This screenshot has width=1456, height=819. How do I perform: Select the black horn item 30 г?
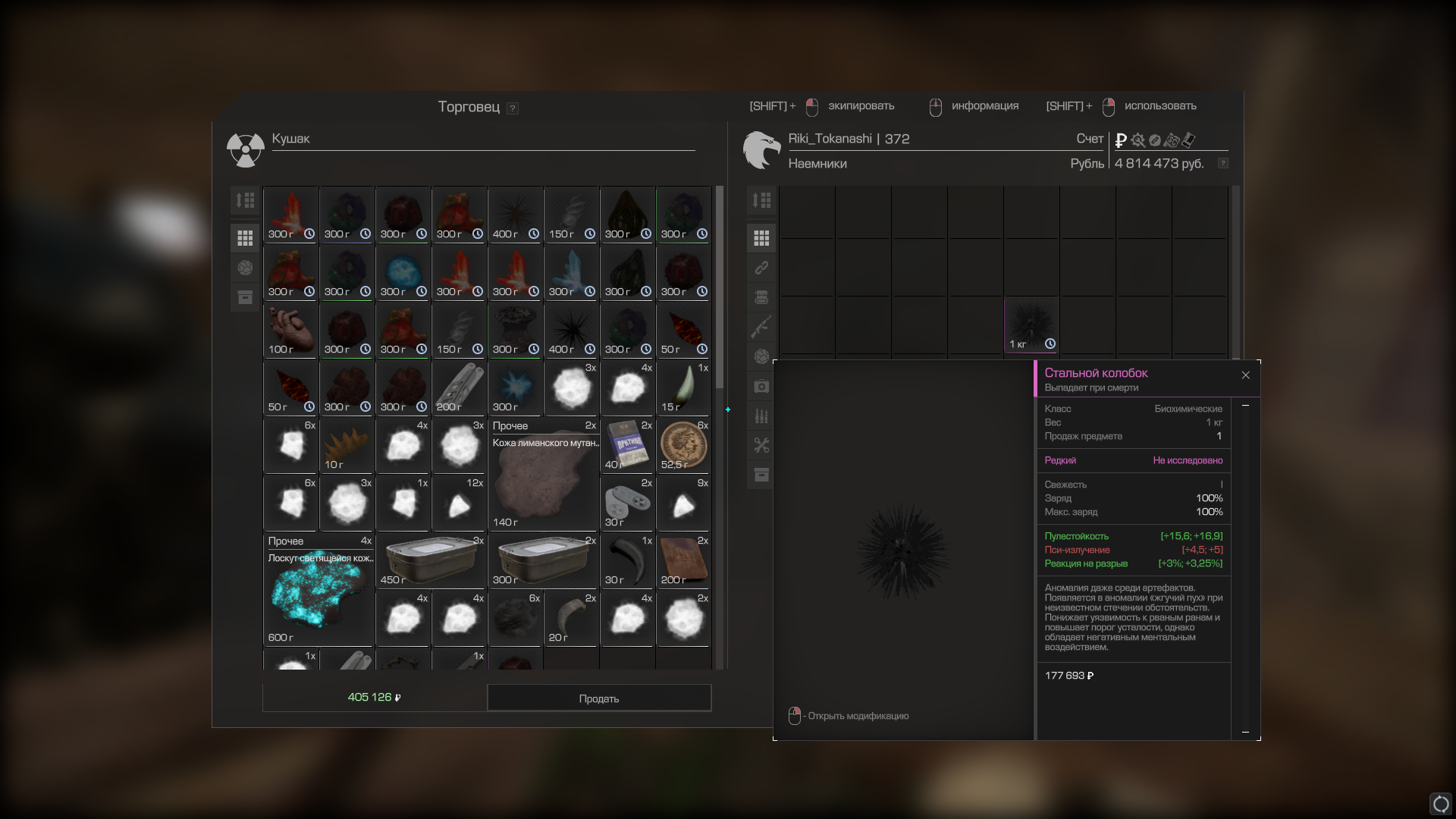[628, 561]
